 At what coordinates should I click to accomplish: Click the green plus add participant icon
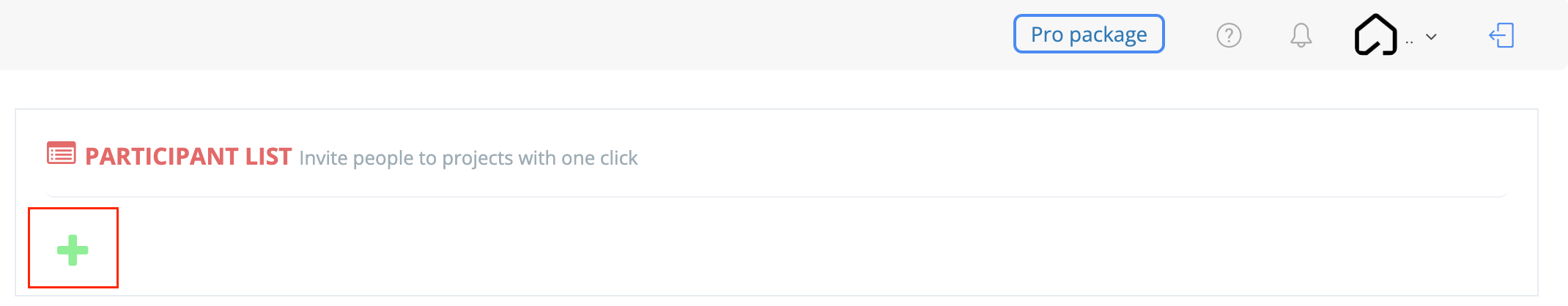(x=73, y=250)
